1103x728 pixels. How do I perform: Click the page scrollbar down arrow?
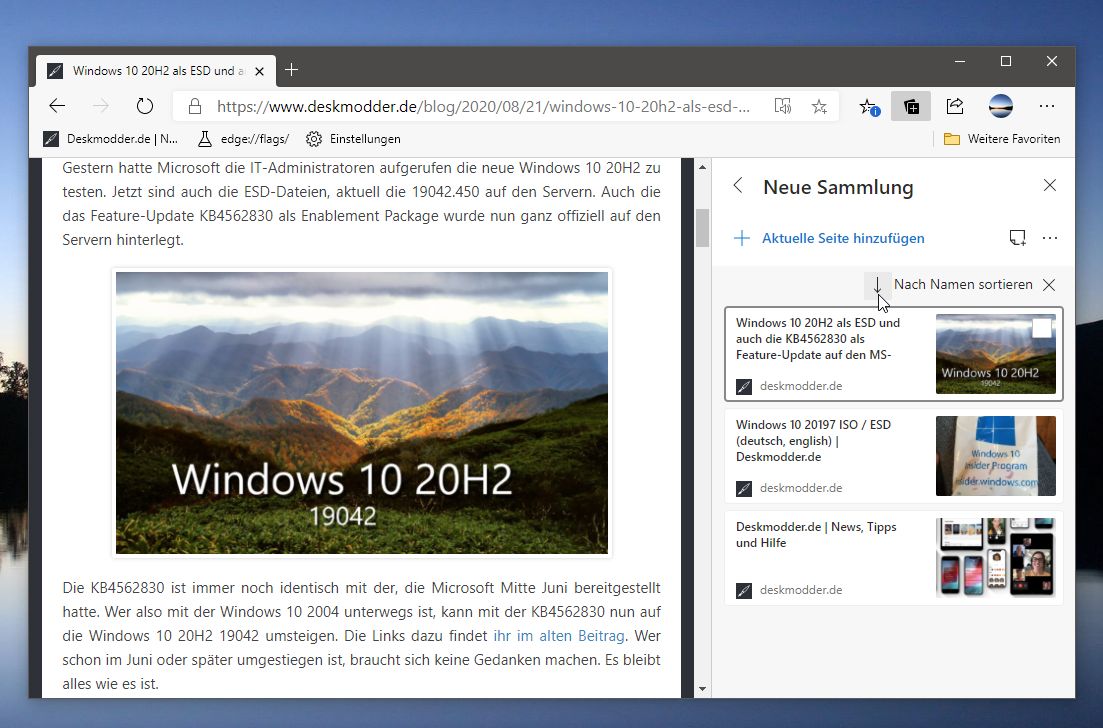click(702, 689)
